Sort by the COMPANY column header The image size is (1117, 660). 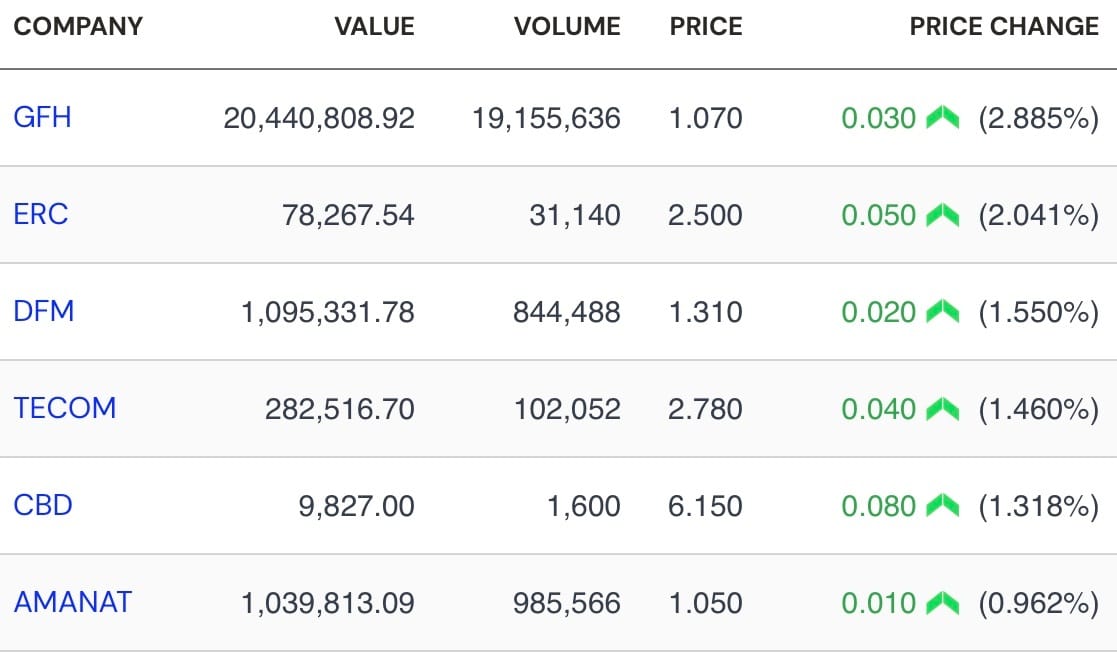pyautogui.click(x=78, y=26)
